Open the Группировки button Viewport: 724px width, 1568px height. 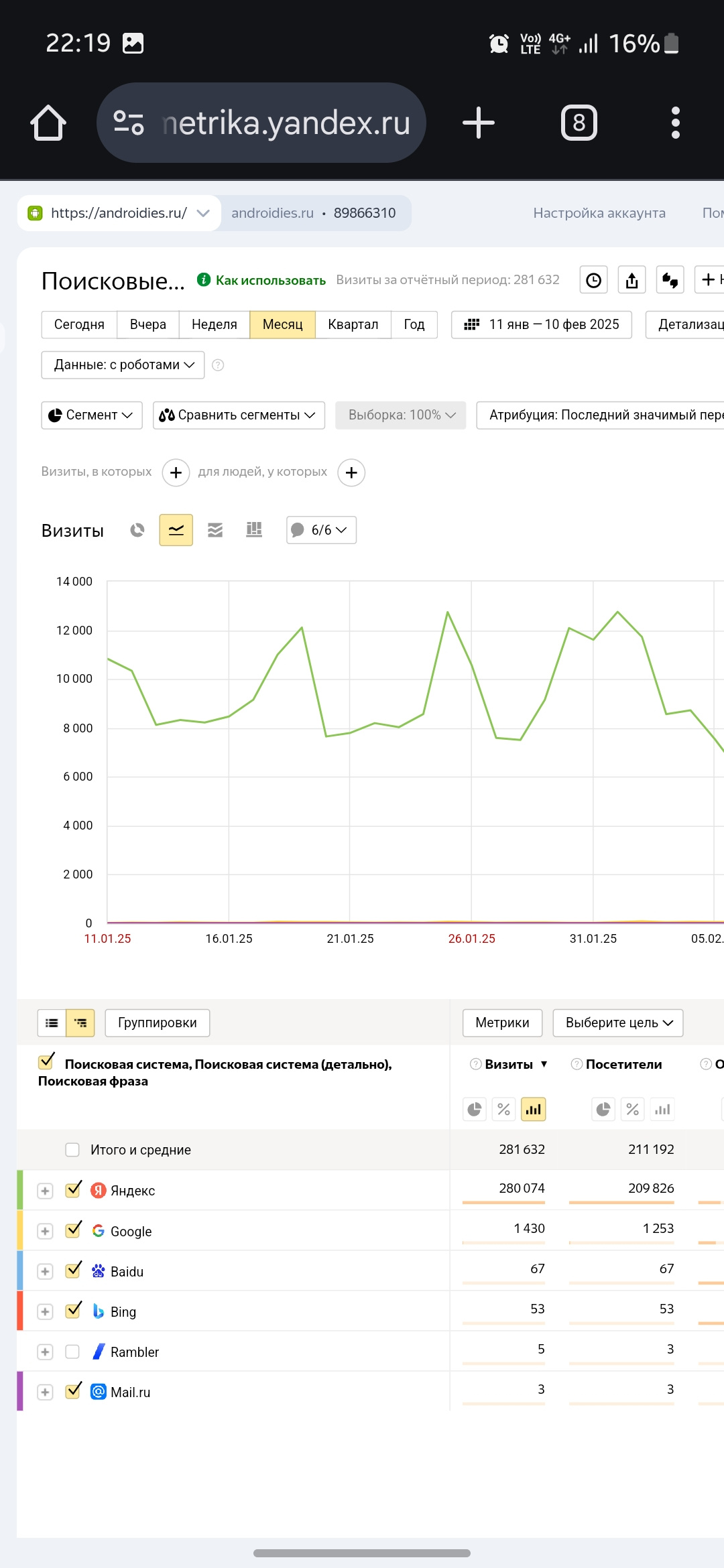[158, 1023]
